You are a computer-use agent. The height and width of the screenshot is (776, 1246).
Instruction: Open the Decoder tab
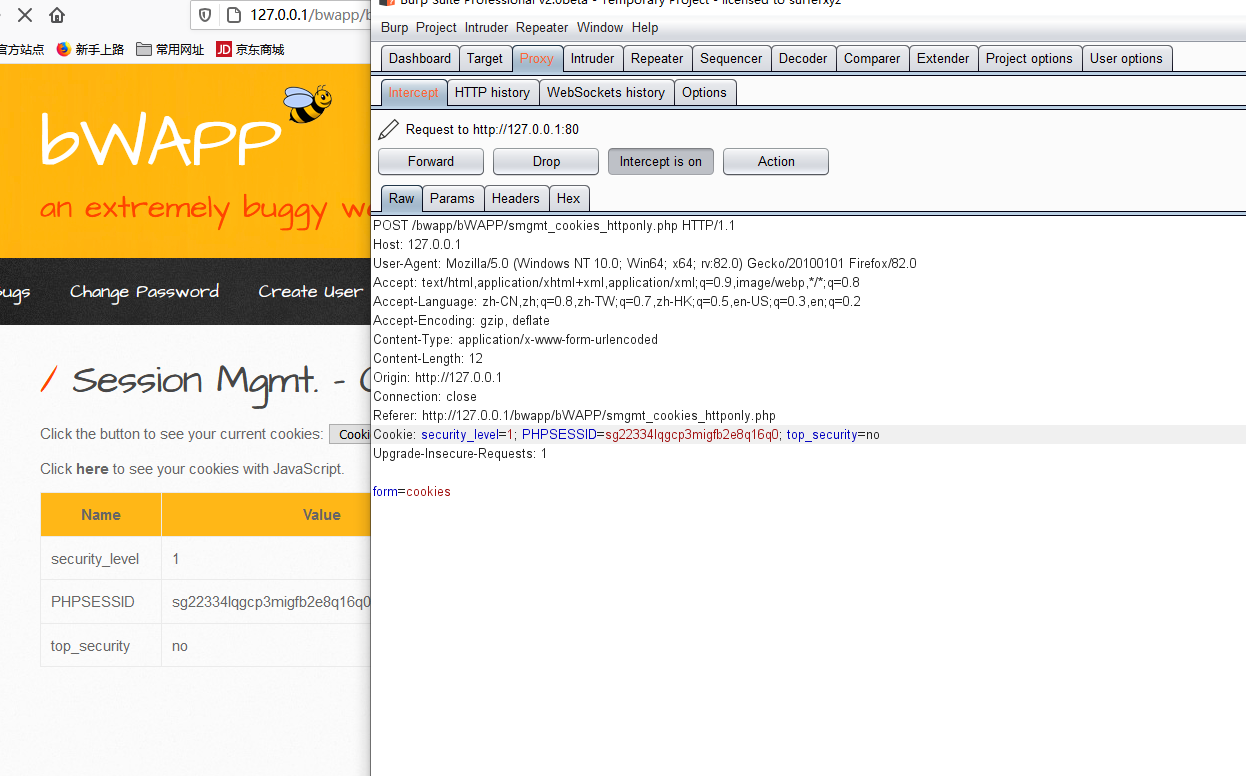point(803,58)
